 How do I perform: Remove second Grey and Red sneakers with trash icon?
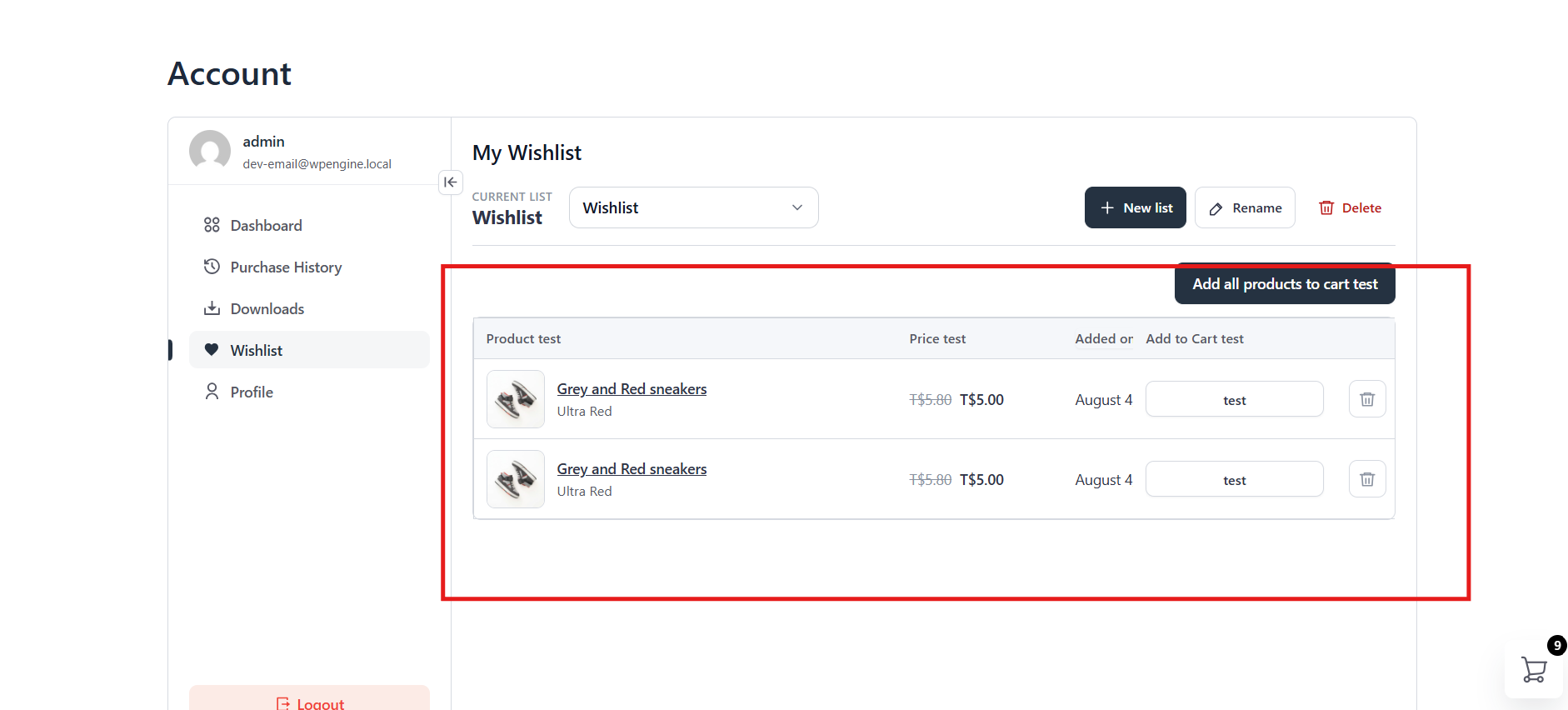point(1367,479)
